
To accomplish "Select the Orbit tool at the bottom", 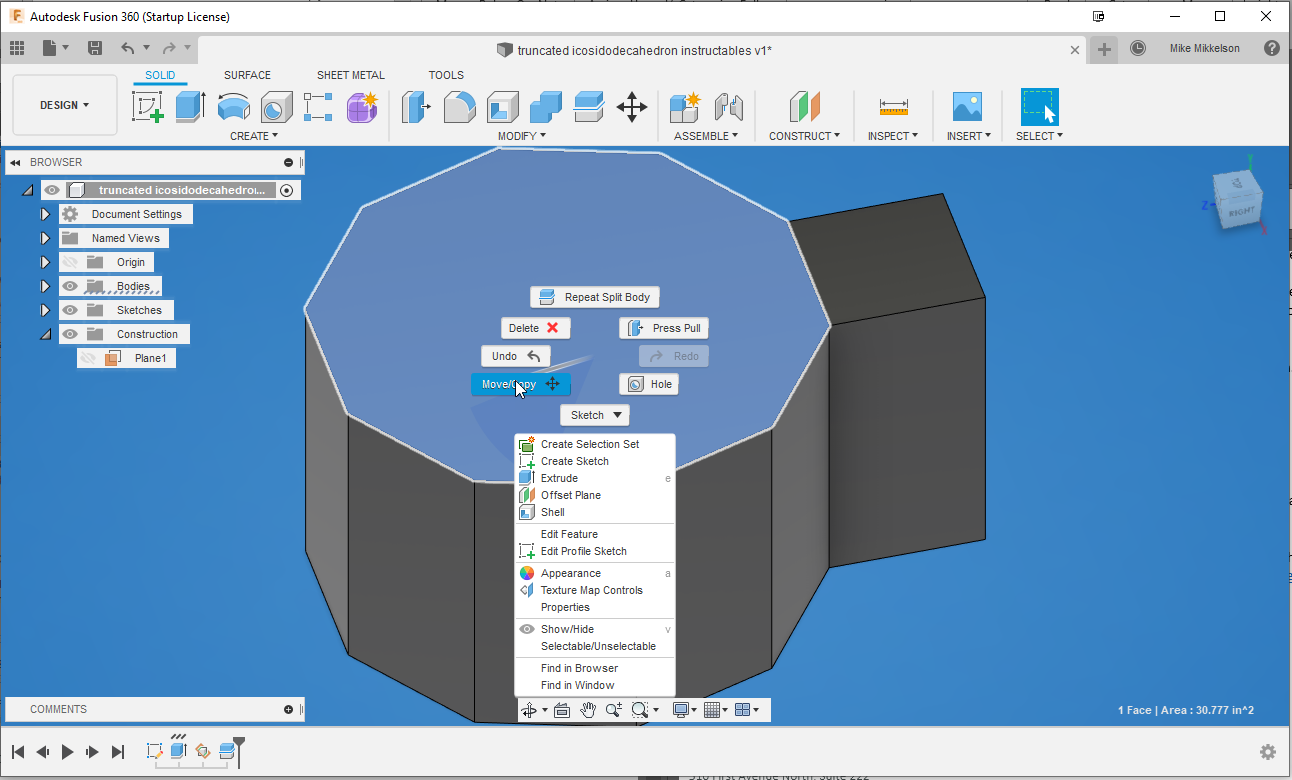I will pos(531,710).
